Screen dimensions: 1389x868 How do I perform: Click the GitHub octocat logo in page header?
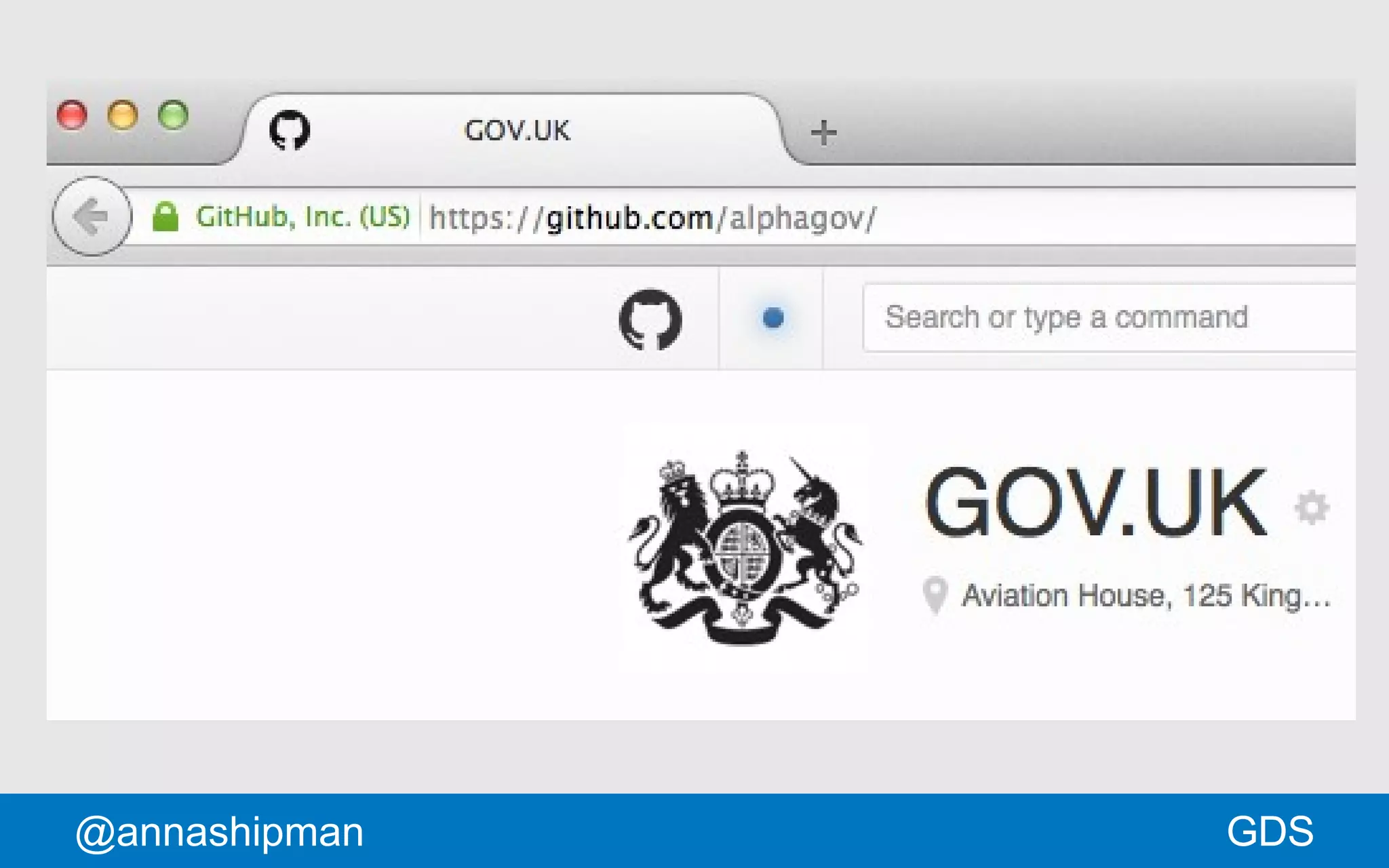(650, 319)
